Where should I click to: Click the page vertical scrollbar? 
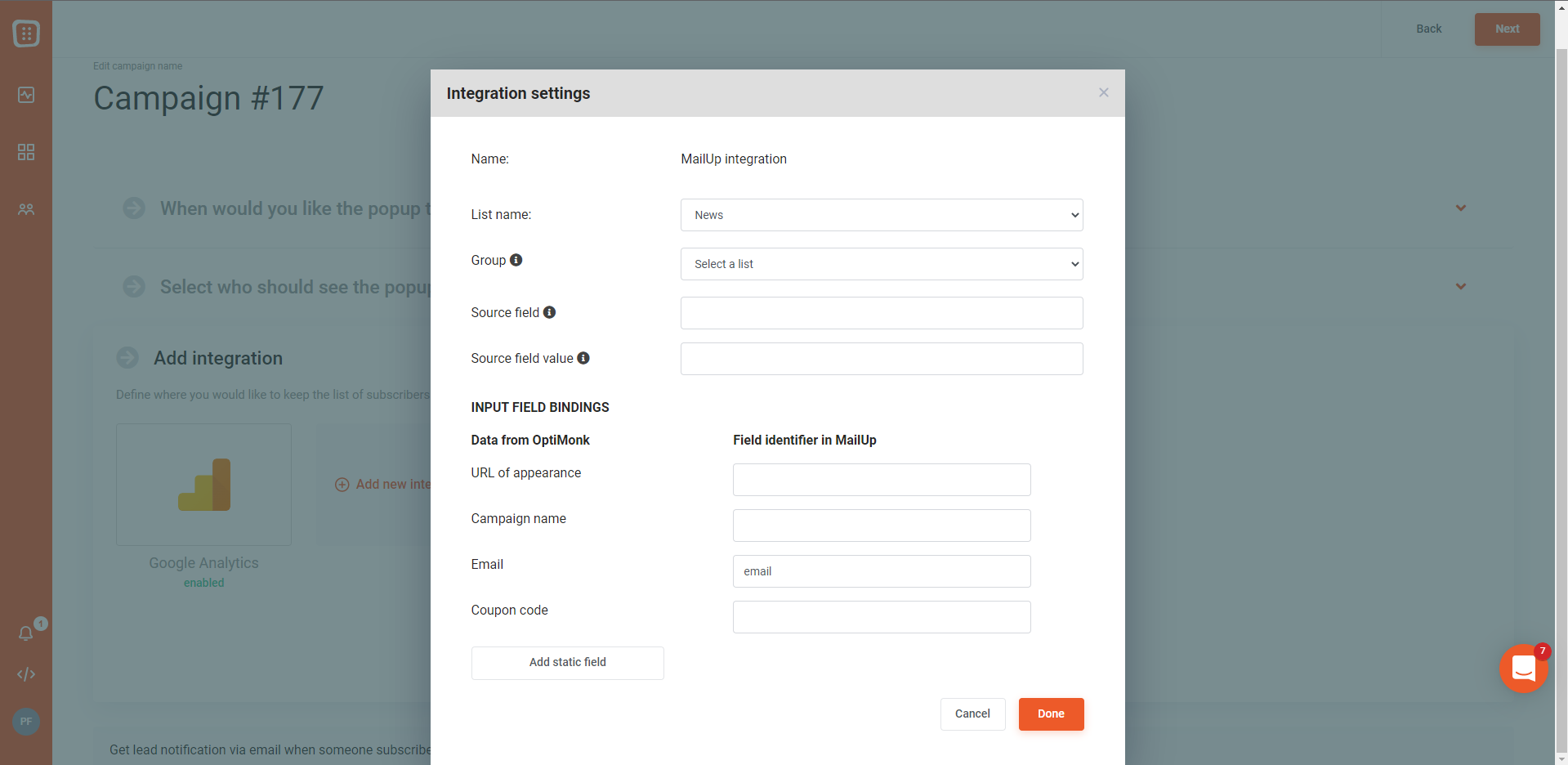click(x=1561, y=400)
